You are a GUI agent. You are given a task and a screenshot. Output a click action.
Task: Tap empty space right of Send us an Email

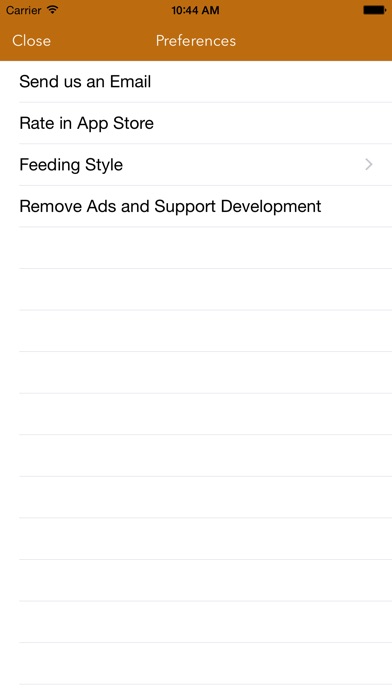pos(272,82)
